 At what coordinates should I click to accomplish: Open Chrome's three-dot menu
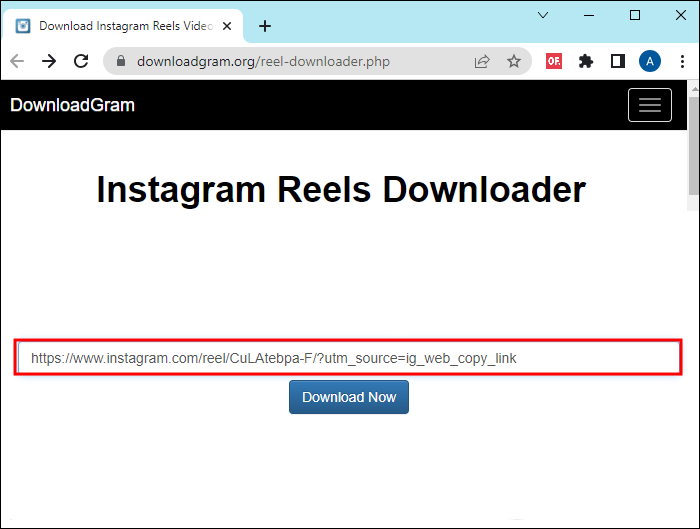[x=682, y=61]
